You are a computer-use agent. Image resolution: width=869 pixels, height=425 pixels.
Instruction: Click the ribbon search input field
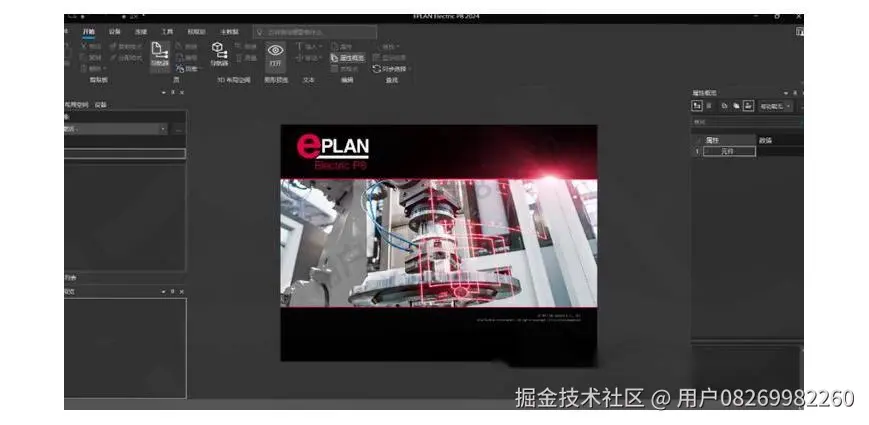315,32
